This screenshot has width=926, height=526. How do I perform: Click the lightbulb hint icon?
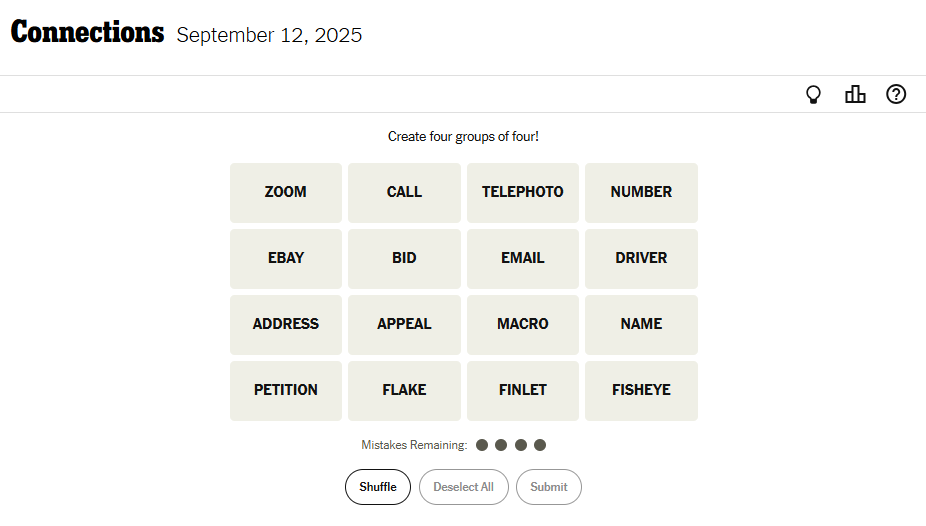tap(814, 95)
